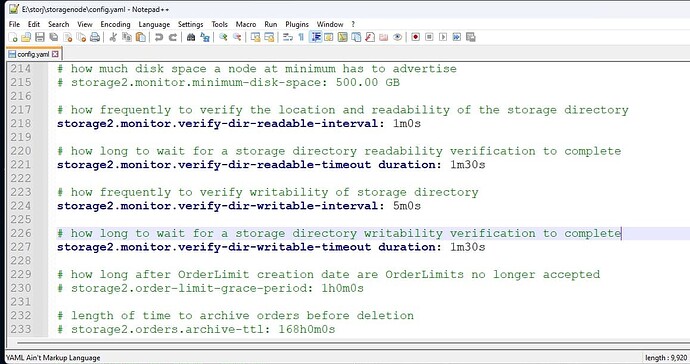Open the Function List panel icon
690x364 pixels.
370,37
